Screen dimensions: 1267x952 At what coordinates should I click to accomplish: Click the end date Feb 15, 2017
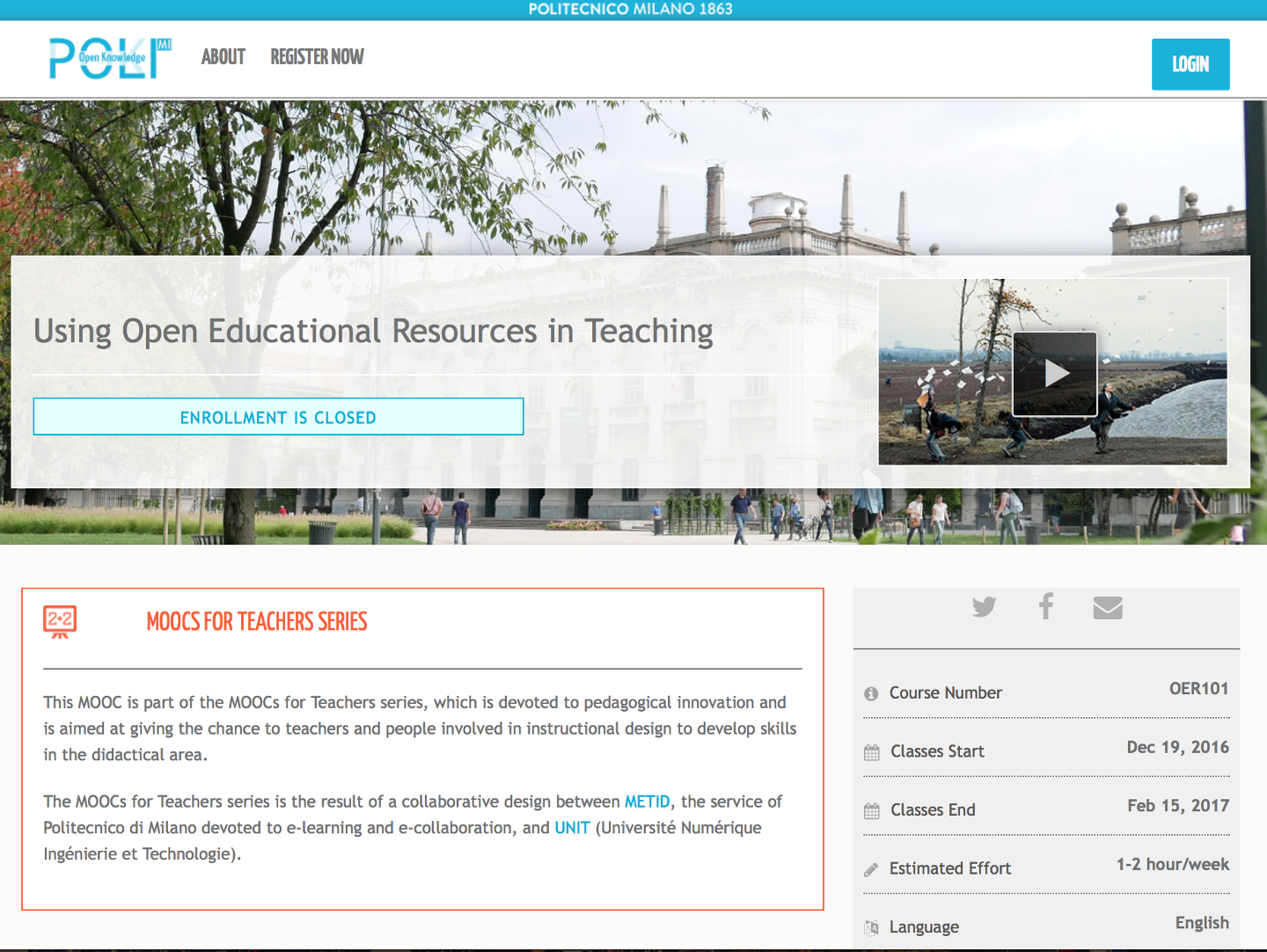tap(1178, 806)
